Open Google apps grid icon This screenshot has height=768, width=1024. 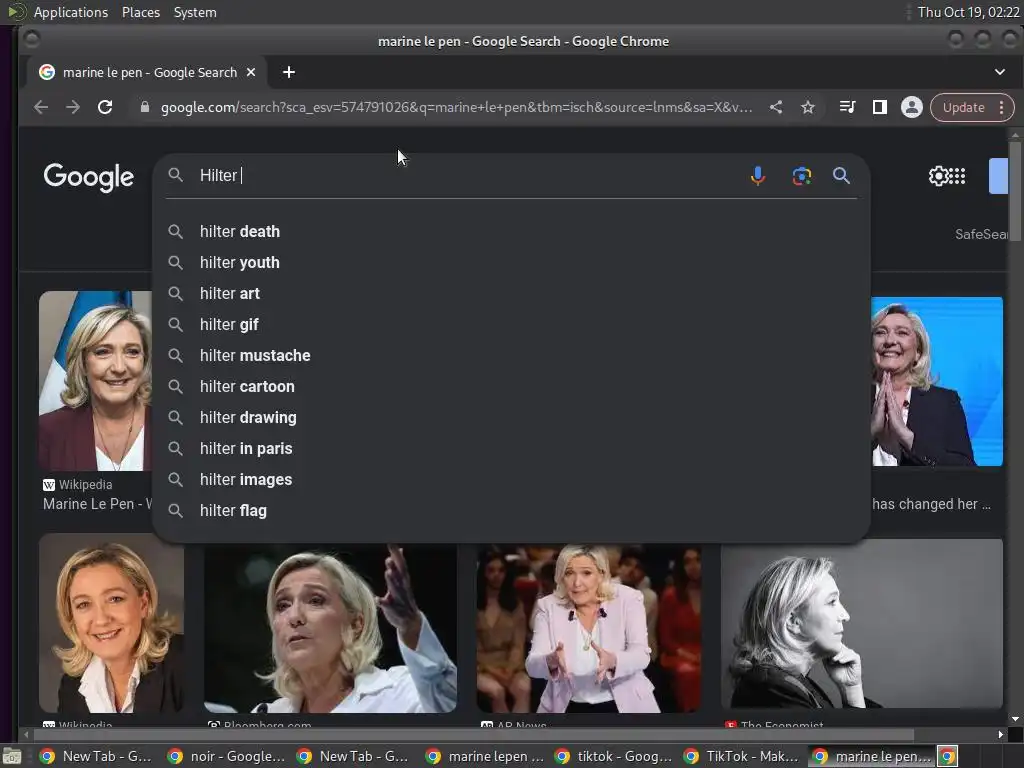click(x=957, y=176)
